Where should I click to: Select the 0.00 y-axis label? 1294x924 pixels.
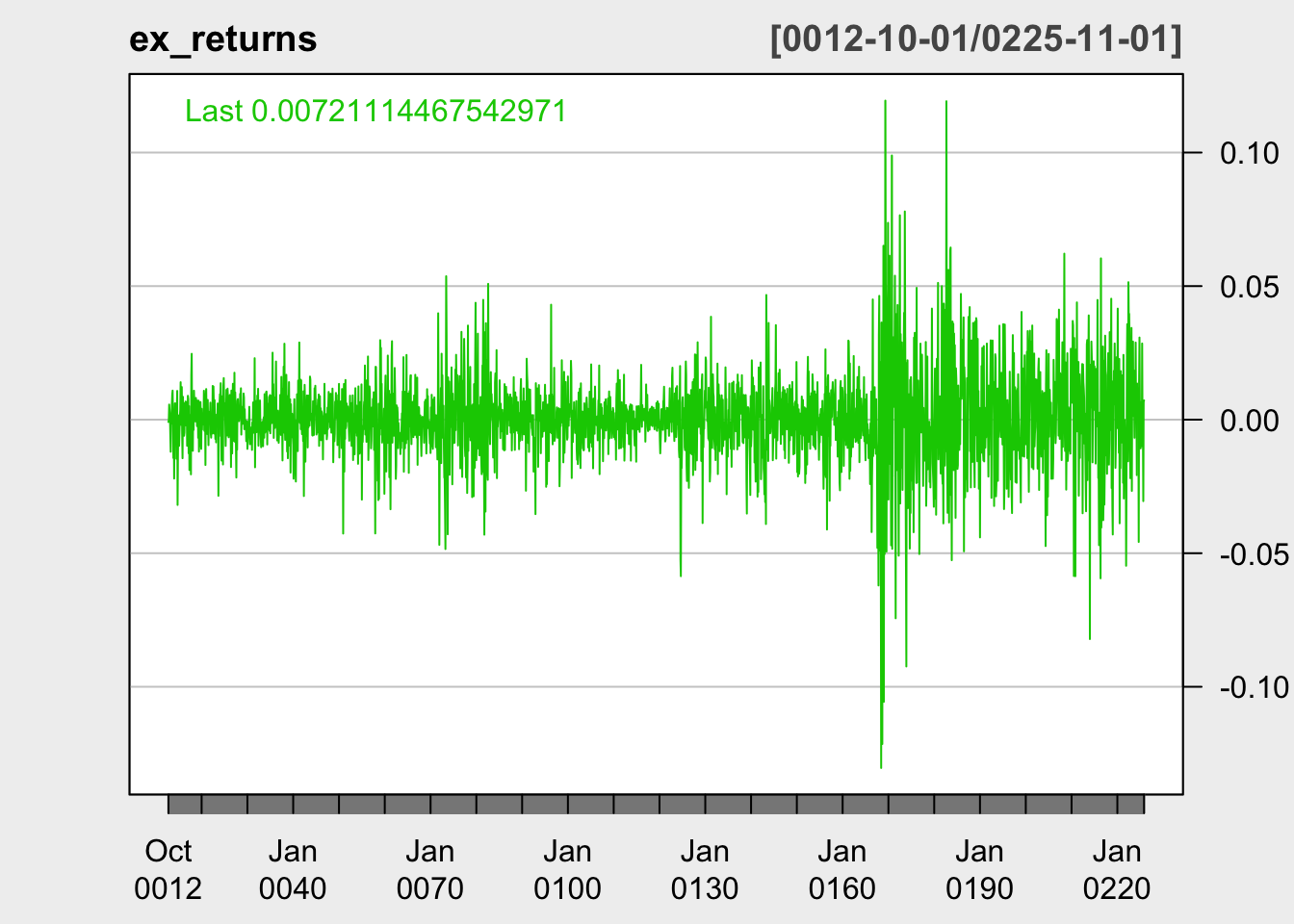tap(1249, 421)
